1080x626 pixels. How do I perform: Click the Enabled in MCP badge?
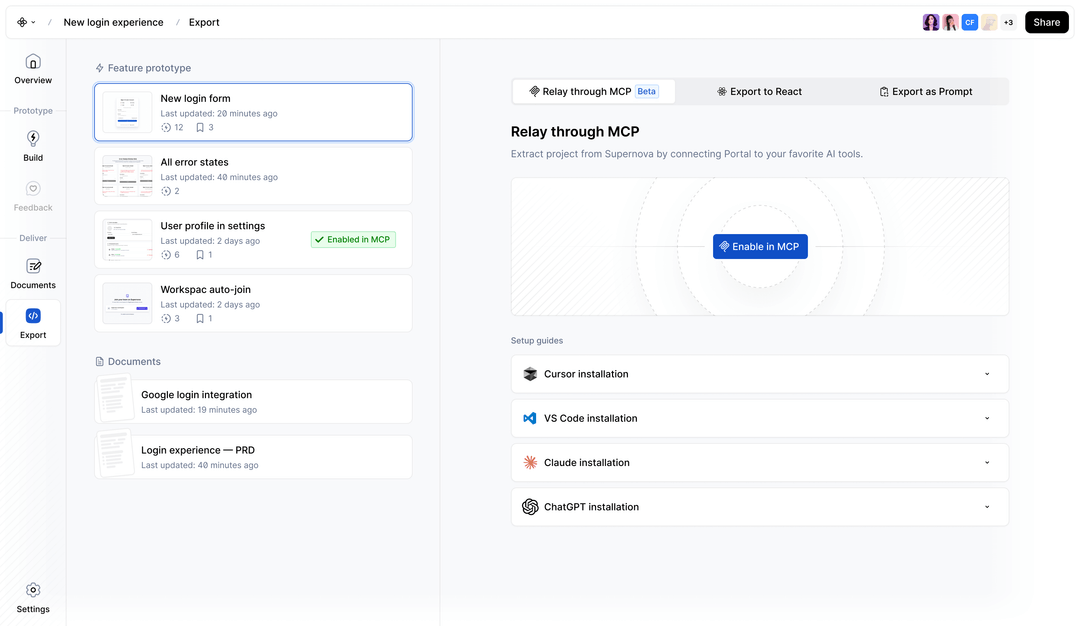point(352,239)
